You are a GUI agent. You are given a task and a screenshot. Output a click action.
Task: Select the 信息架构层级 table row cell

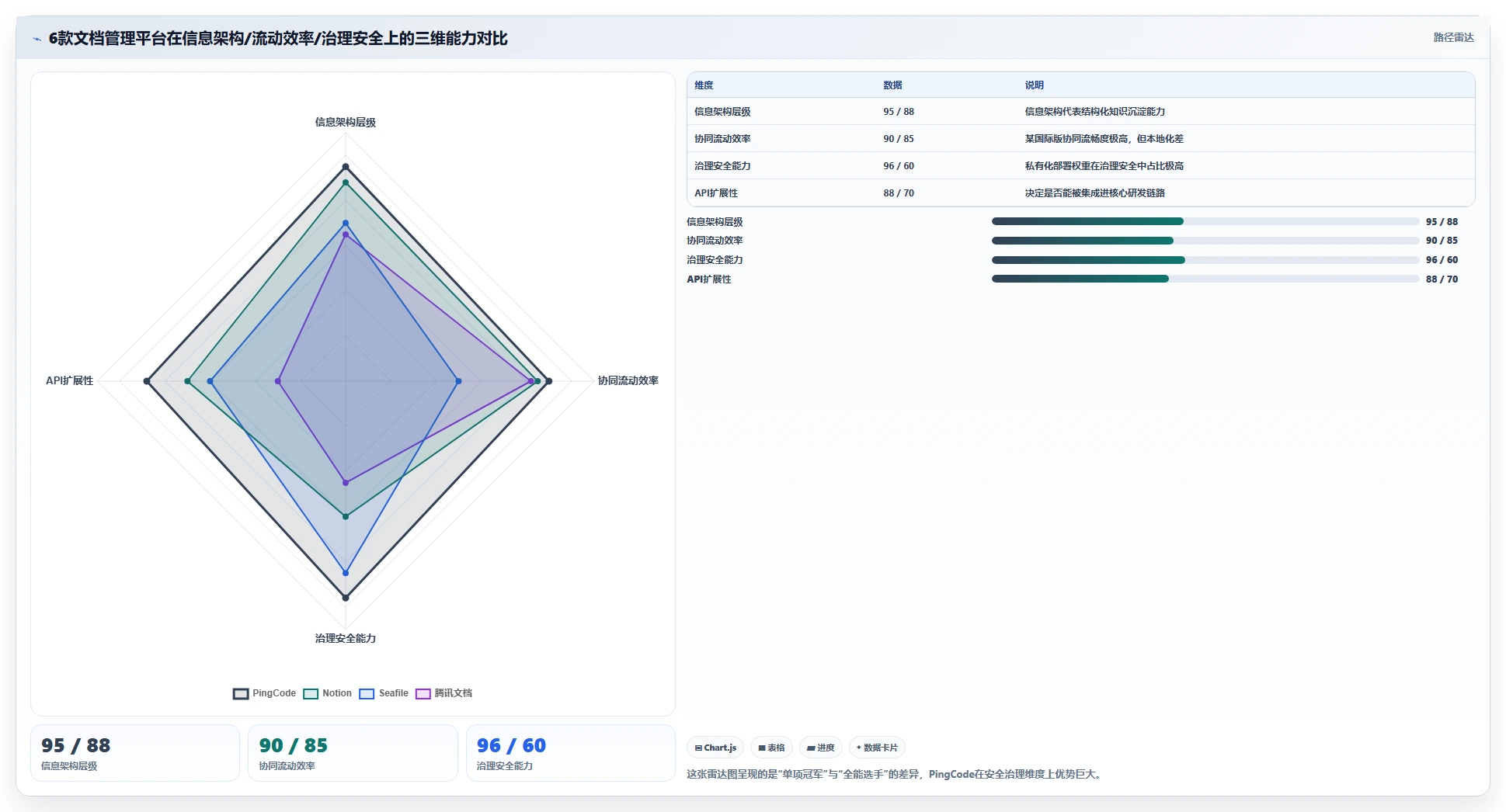click(722, 112)
